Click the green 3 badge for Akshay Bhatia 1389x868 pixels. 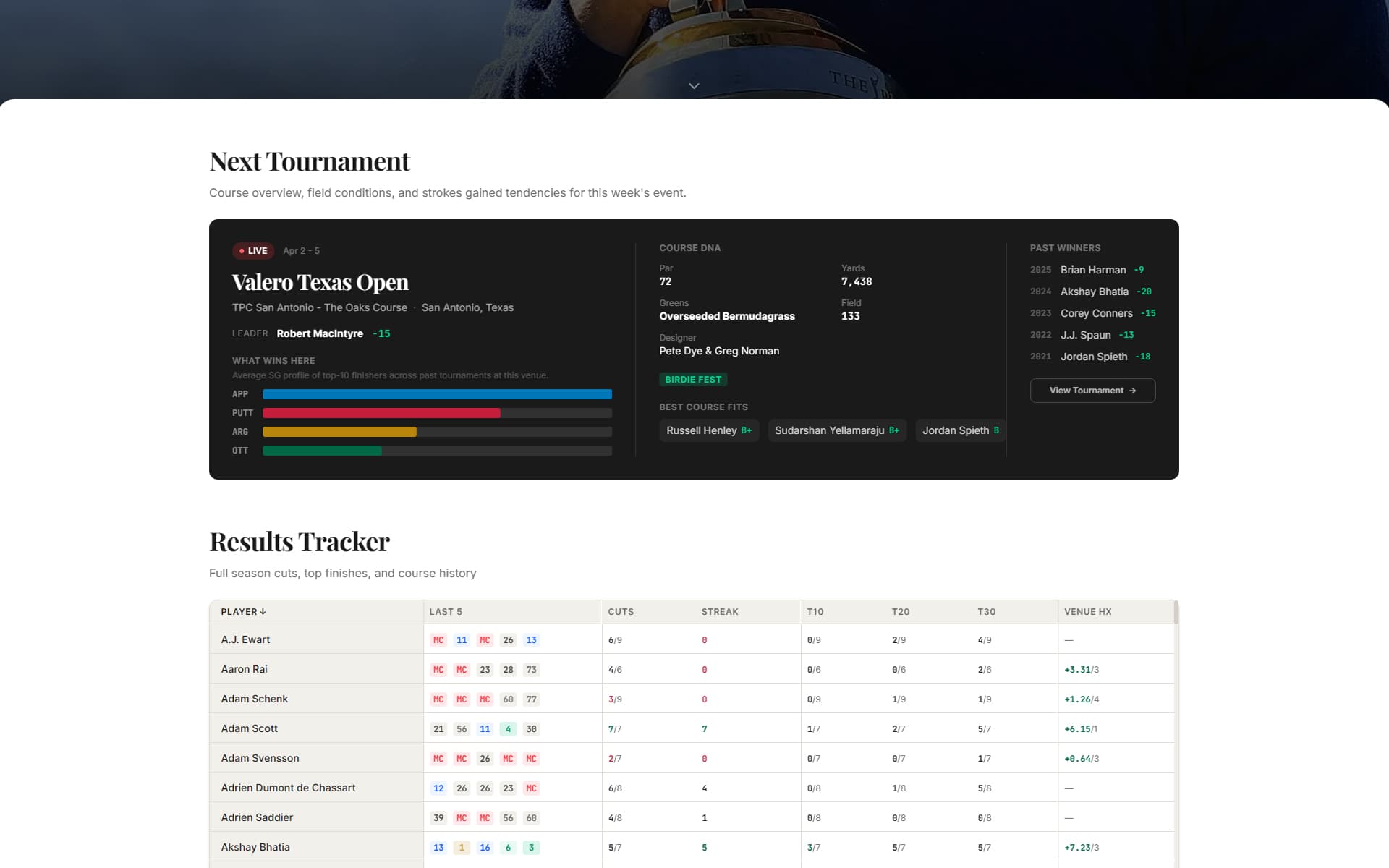[x=531, y=848]
